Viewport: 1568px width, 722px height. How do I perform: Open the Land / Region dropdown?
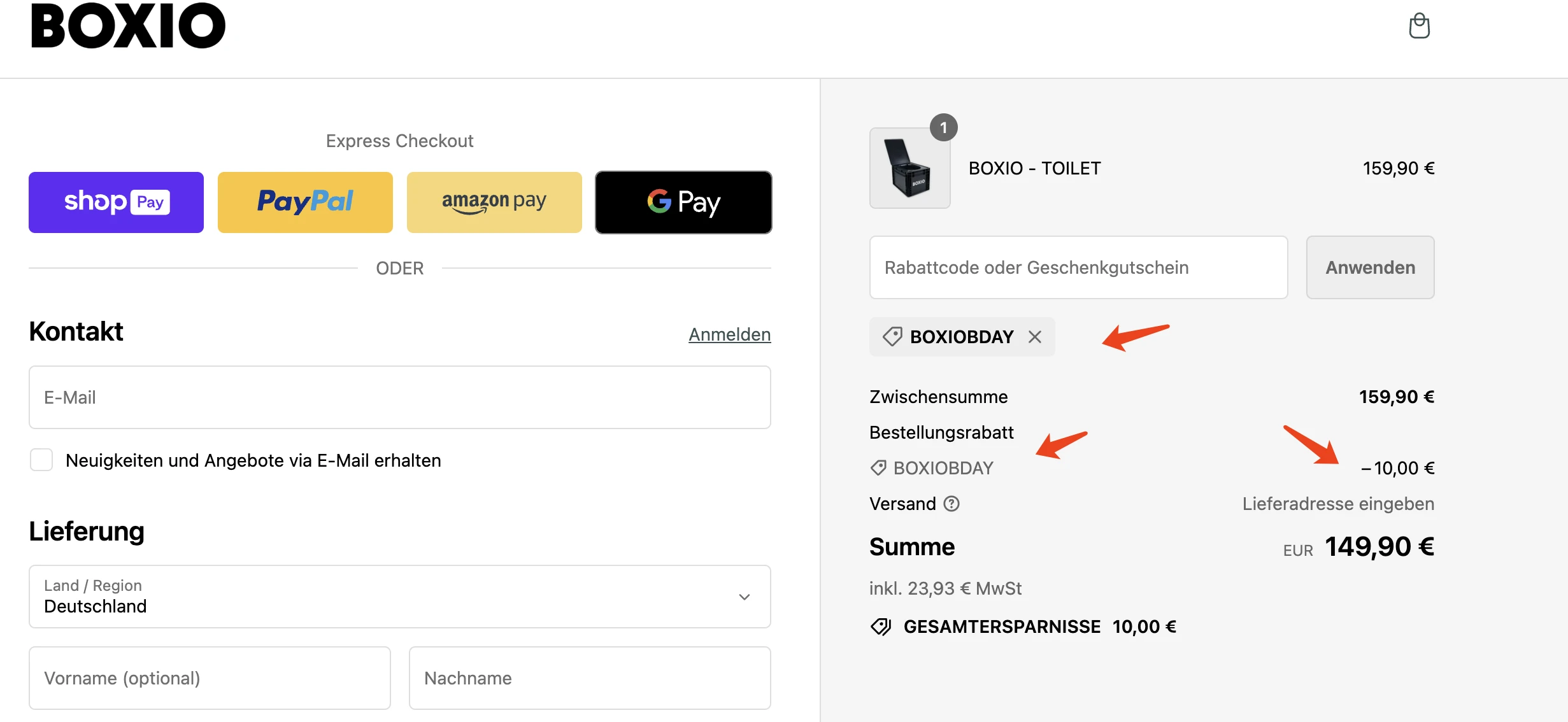(x=400, y=597)
